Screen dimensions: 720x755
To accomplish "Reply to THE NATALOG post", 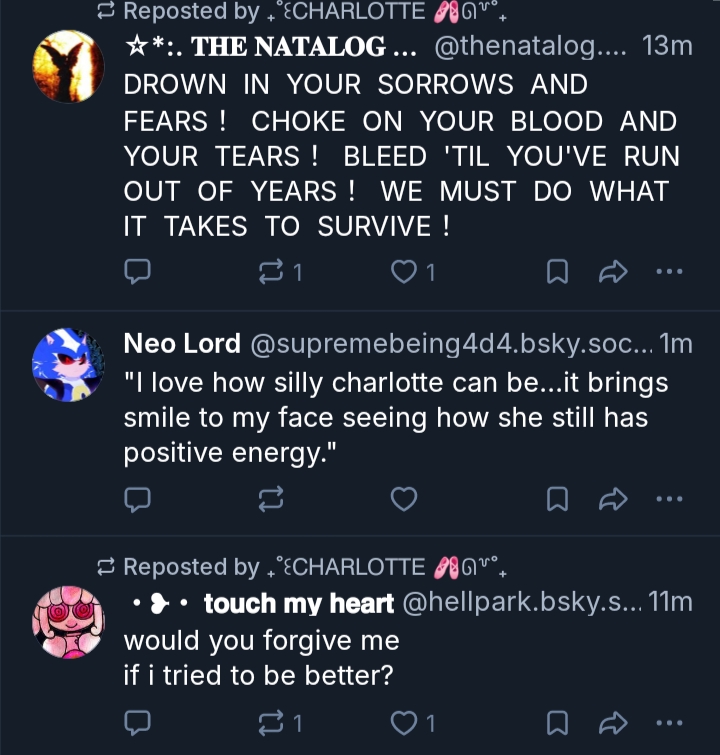I will 137,271.
